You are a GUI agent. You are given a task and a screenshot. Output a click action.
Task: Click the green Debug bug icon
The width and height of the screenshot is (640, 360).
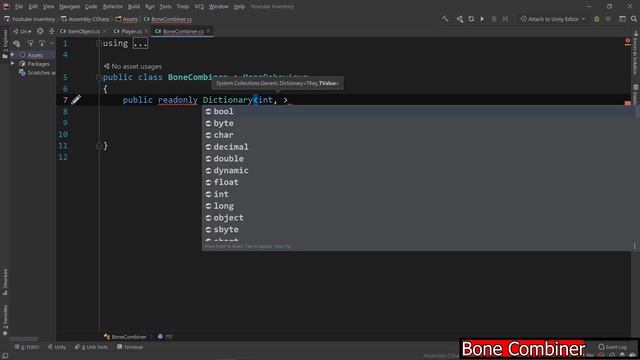[x=597, y=19]
